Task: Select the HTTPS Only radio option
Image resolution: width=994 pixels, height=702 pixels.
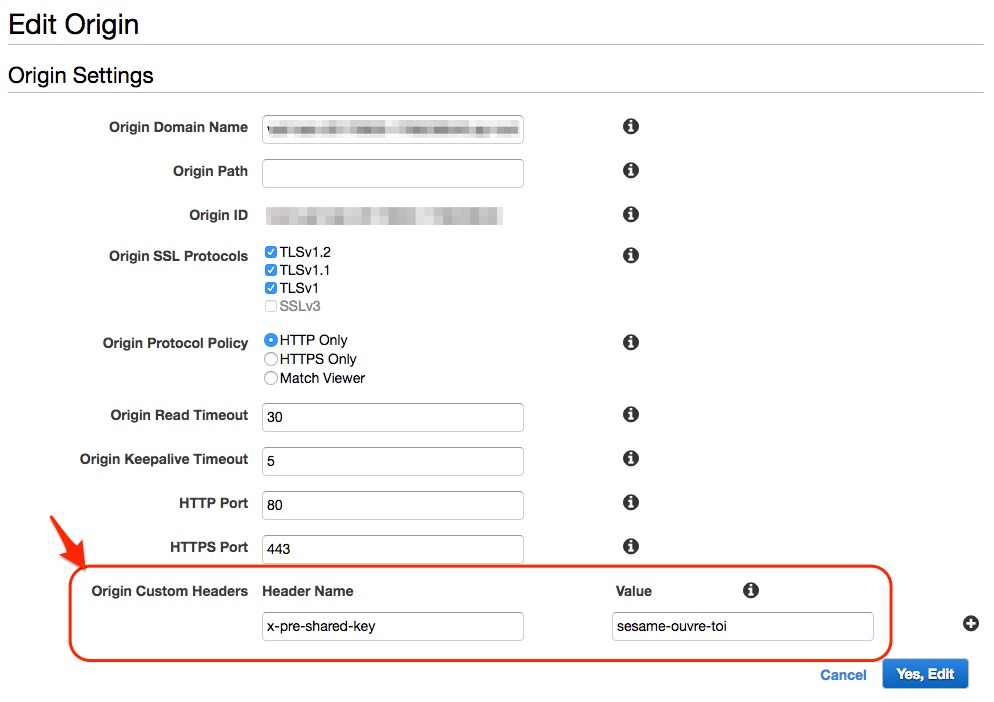Action: (271, 359)
